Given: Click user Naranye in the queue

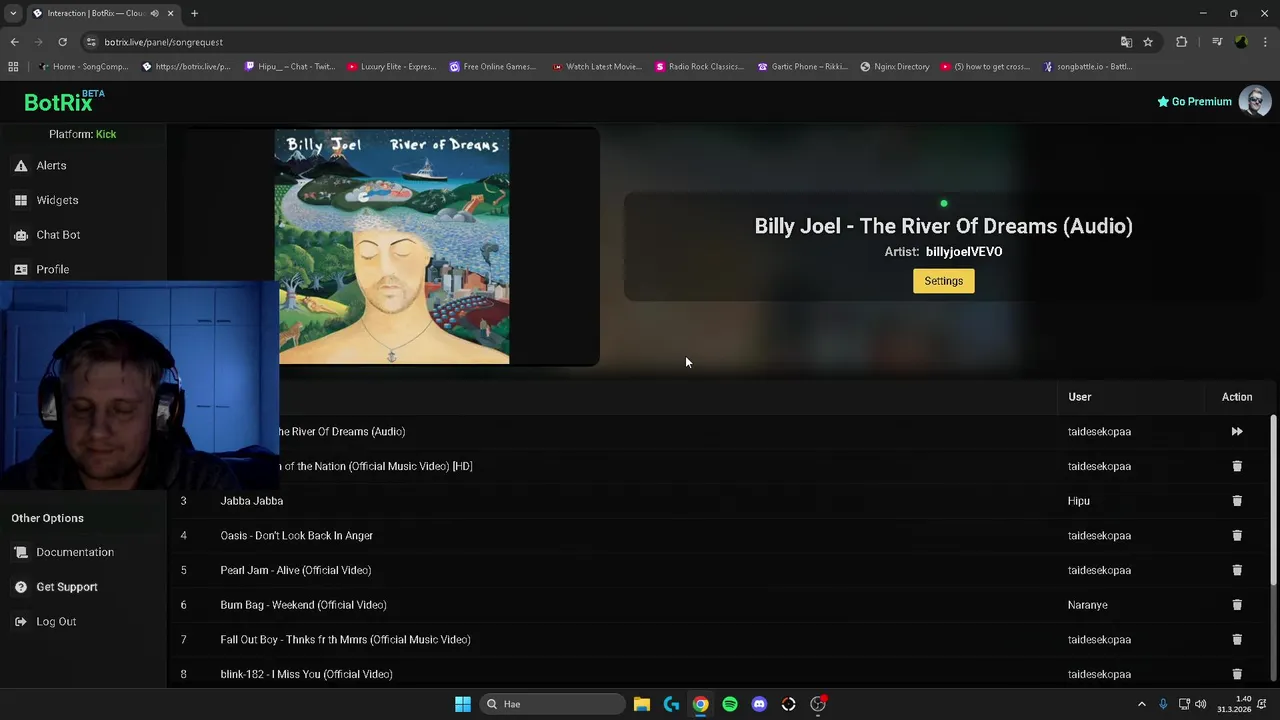Looking at the screenshot, I should (x=1087, y=605).
